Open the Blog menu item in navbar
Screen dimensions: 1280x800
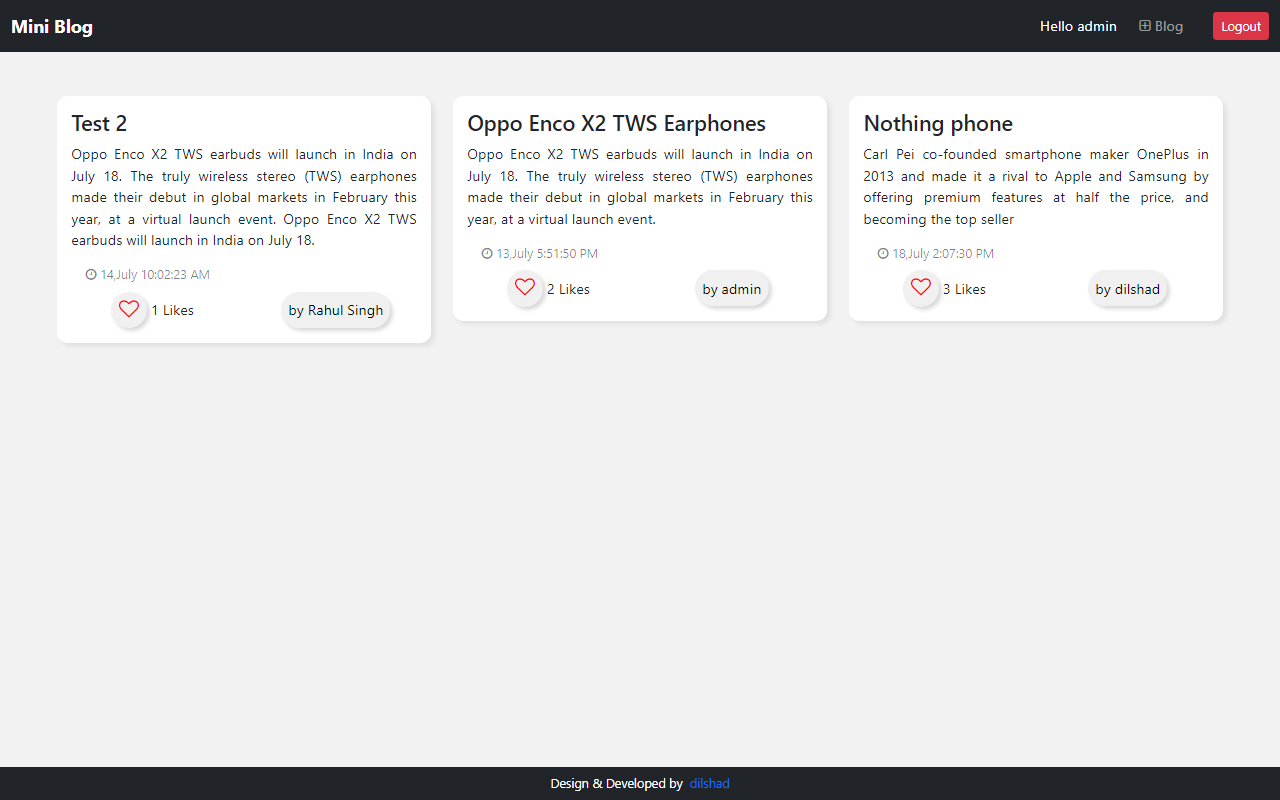(x=1161, y=26)
